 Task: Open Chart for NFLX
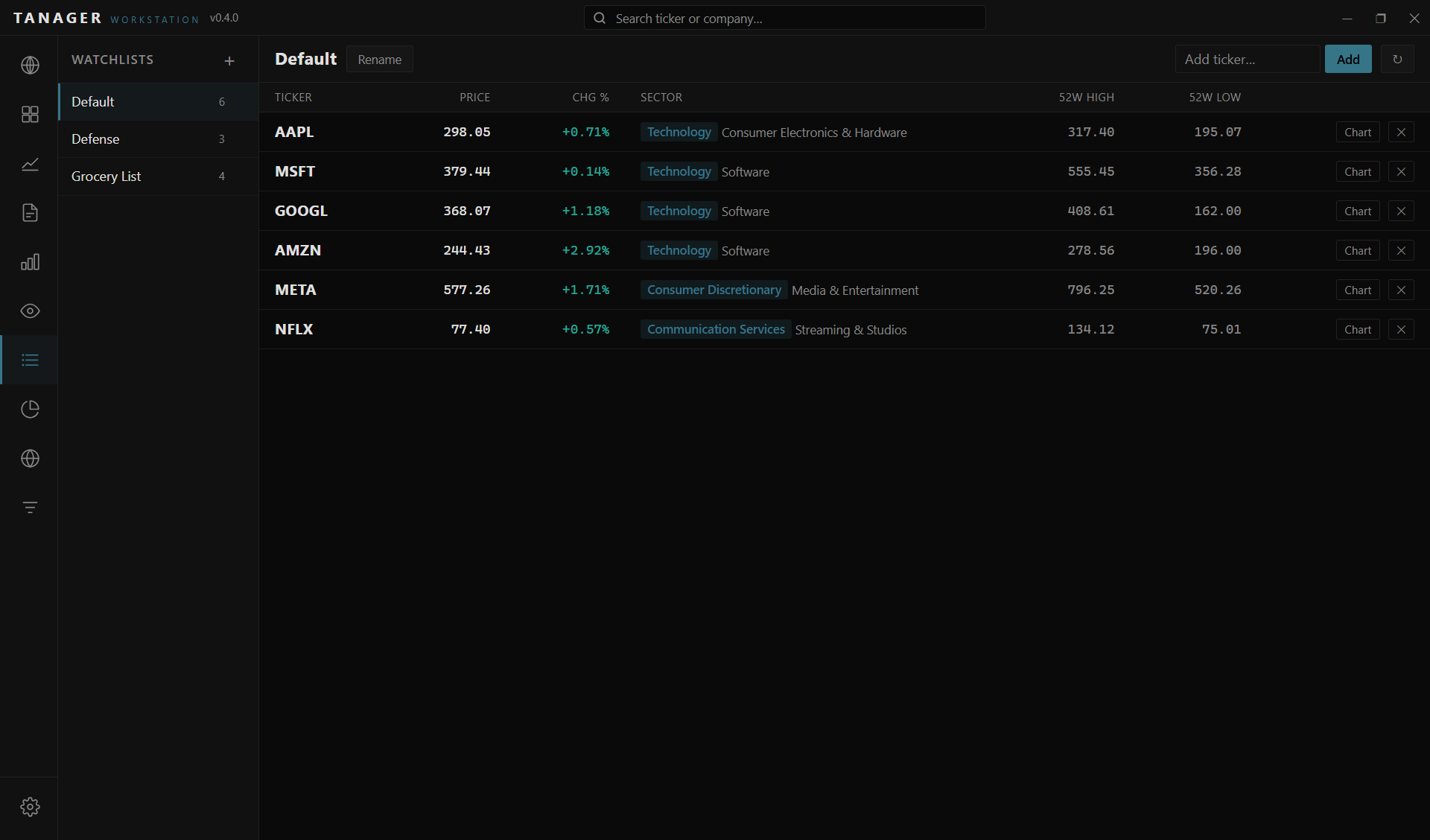pyautogui.click(x=1358, y=329)
